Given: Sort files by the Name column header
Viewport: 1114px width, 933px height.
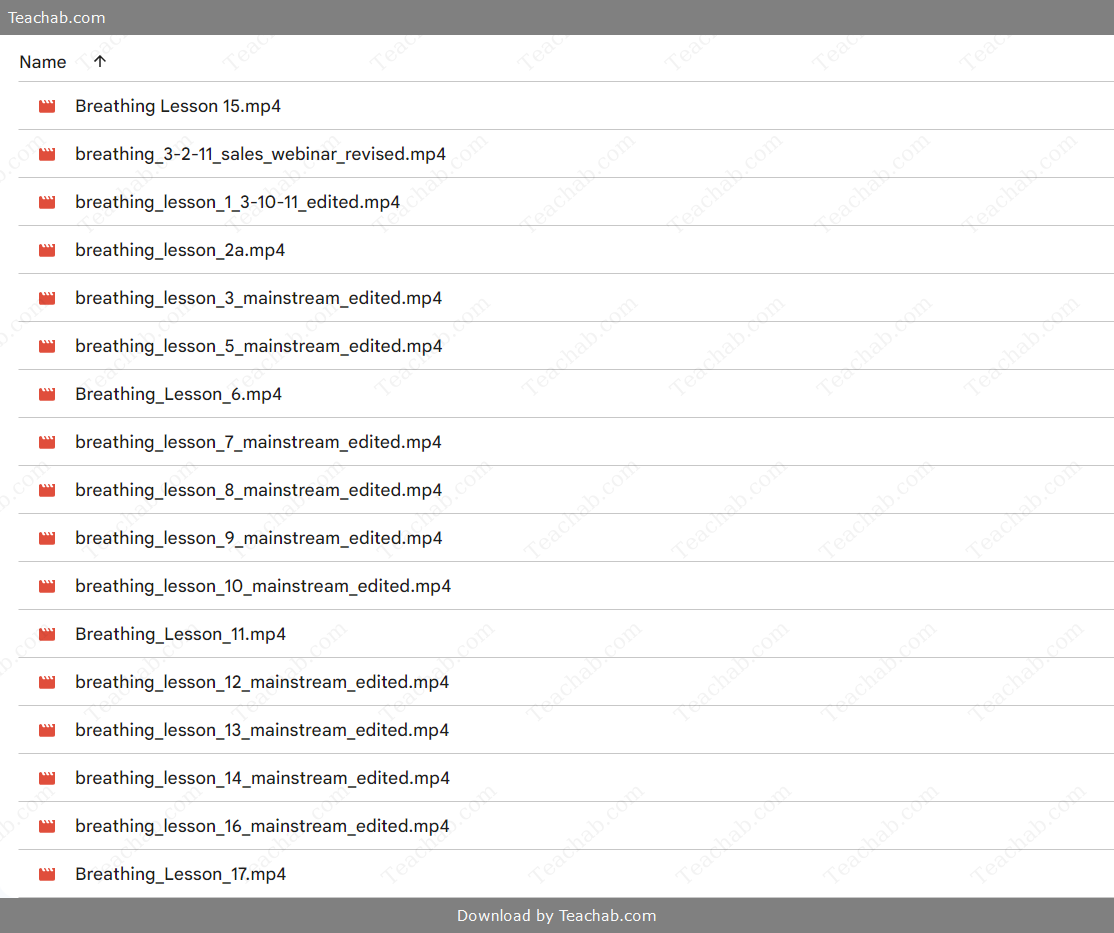Looking at the screenshot, I should coord(43,62).
